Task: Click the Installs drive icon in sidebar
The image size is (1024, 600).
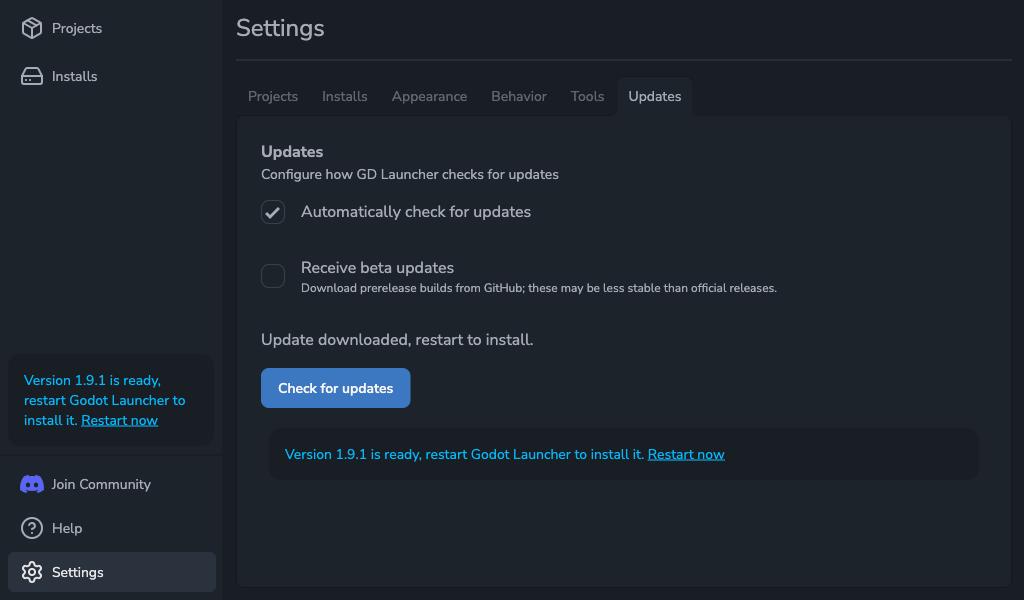Action: pos(32,76)
